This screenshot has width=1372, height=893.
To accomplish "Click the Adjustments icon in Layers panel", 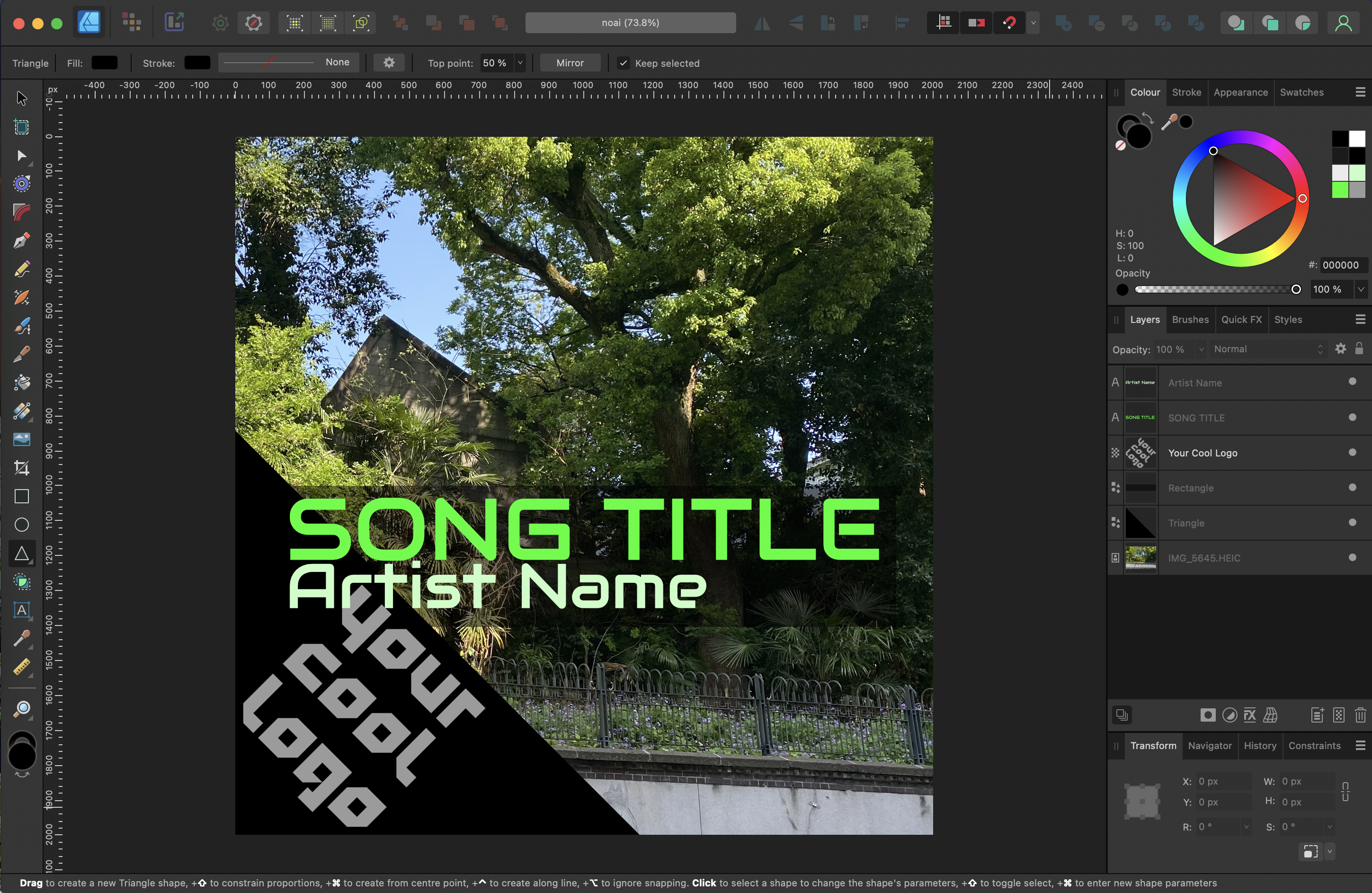I will pos(1229,715).
